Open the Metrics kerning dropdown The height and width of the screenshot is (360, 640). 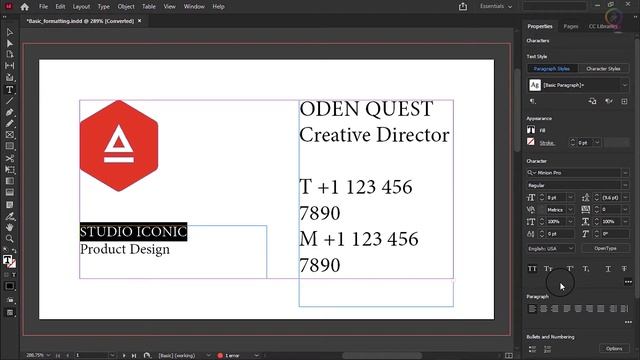tap(571, 210)
